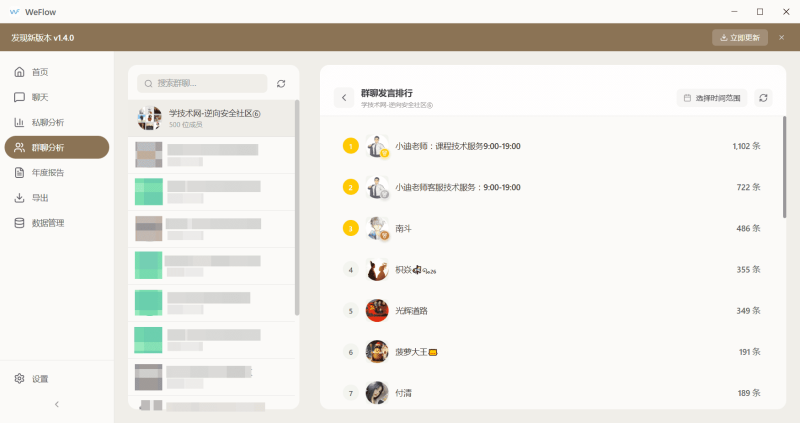Click 付清 in the ranking
The height and width of the screenshot is (423, 800).
pyautogui.click(x=403, y=393)
